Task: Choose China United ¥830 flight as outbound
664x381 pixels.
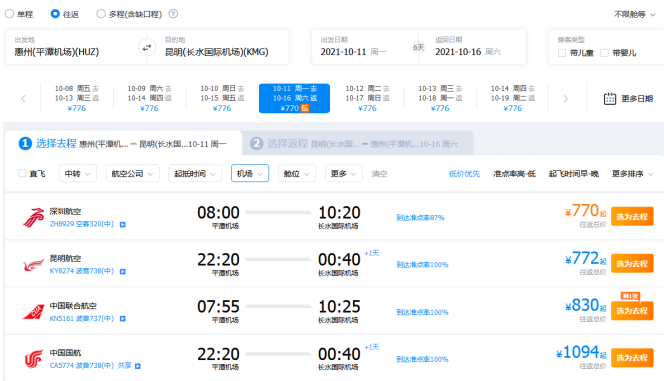Action: tap(632, 311)
